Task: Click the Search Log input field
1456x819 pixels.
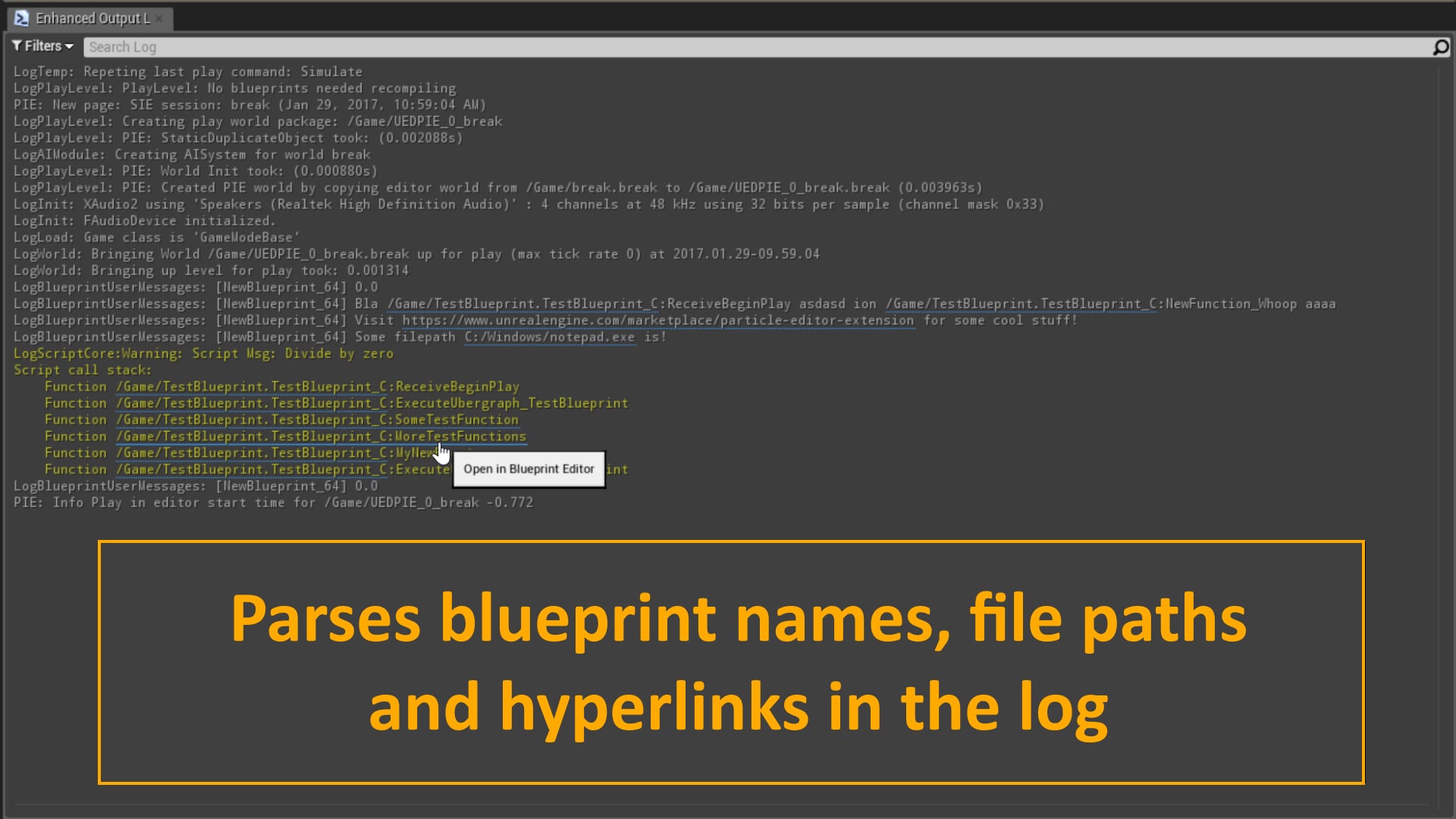Action: pyautogui.click(x=756, y=47)
